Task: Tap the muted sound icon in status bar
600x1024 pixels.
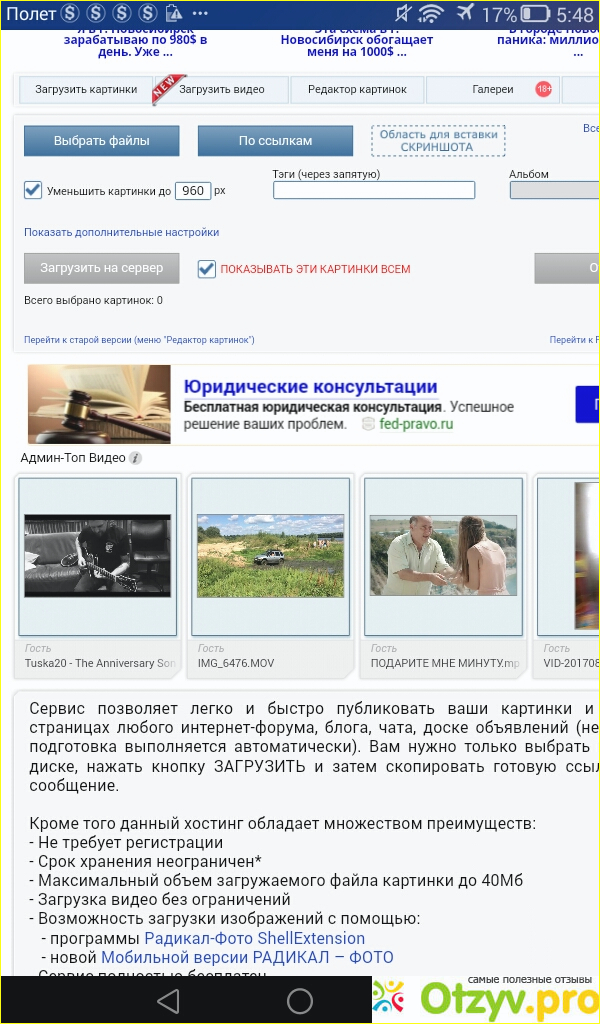Action: 402,15
